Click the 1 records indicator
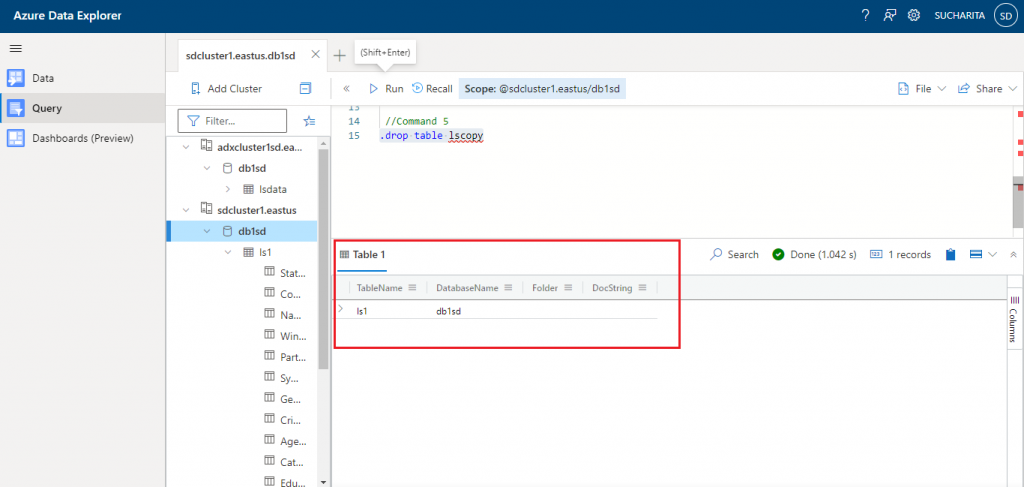This screenshot has width=1024, height=487. 901,255
